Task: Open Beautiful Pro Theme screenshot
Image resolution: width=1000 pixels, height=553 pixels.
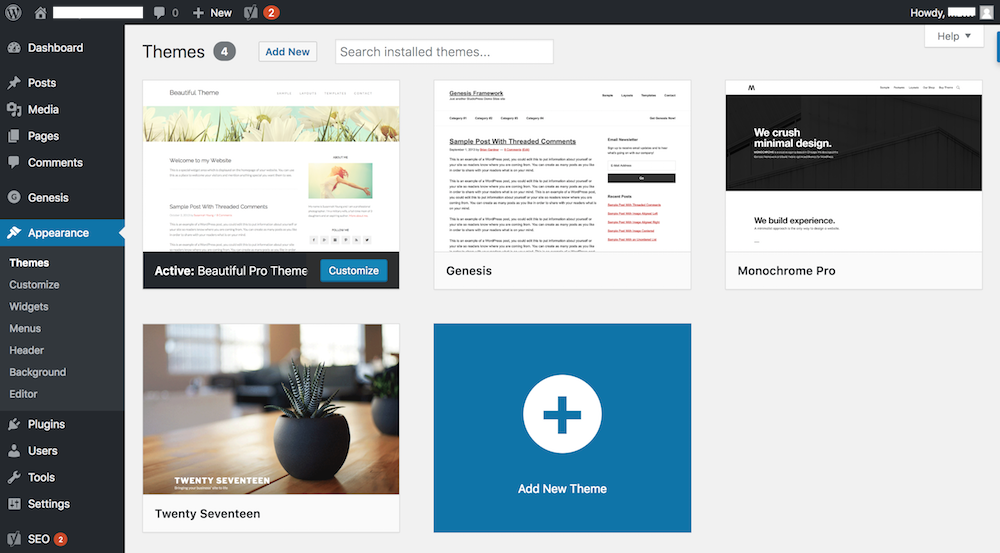Action: (x=271, y=166)
